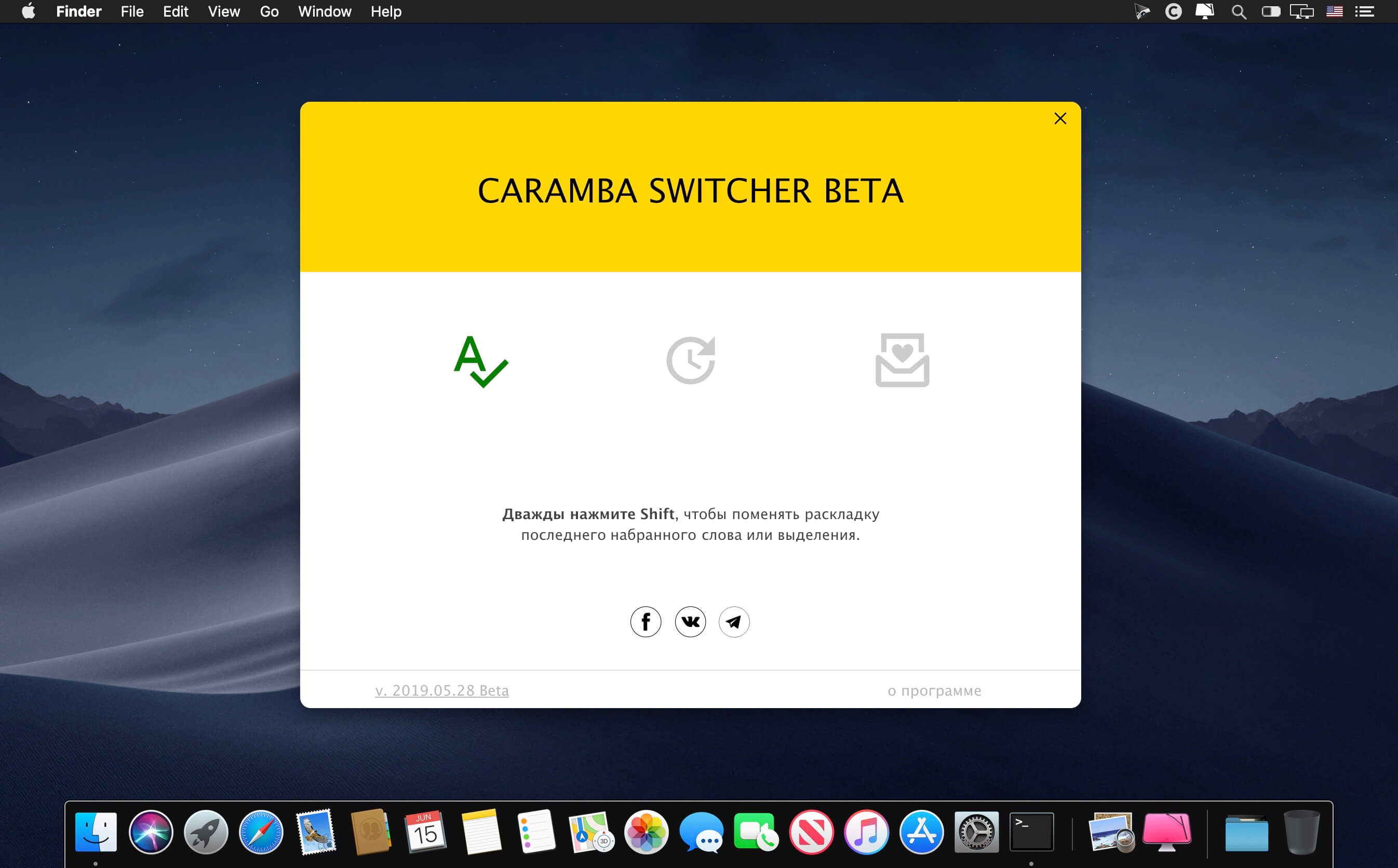Open the blue folder in the Dock
The height and width of the screenshot is (868, 1398).
pyautogui.click(x=1246, y=833)
